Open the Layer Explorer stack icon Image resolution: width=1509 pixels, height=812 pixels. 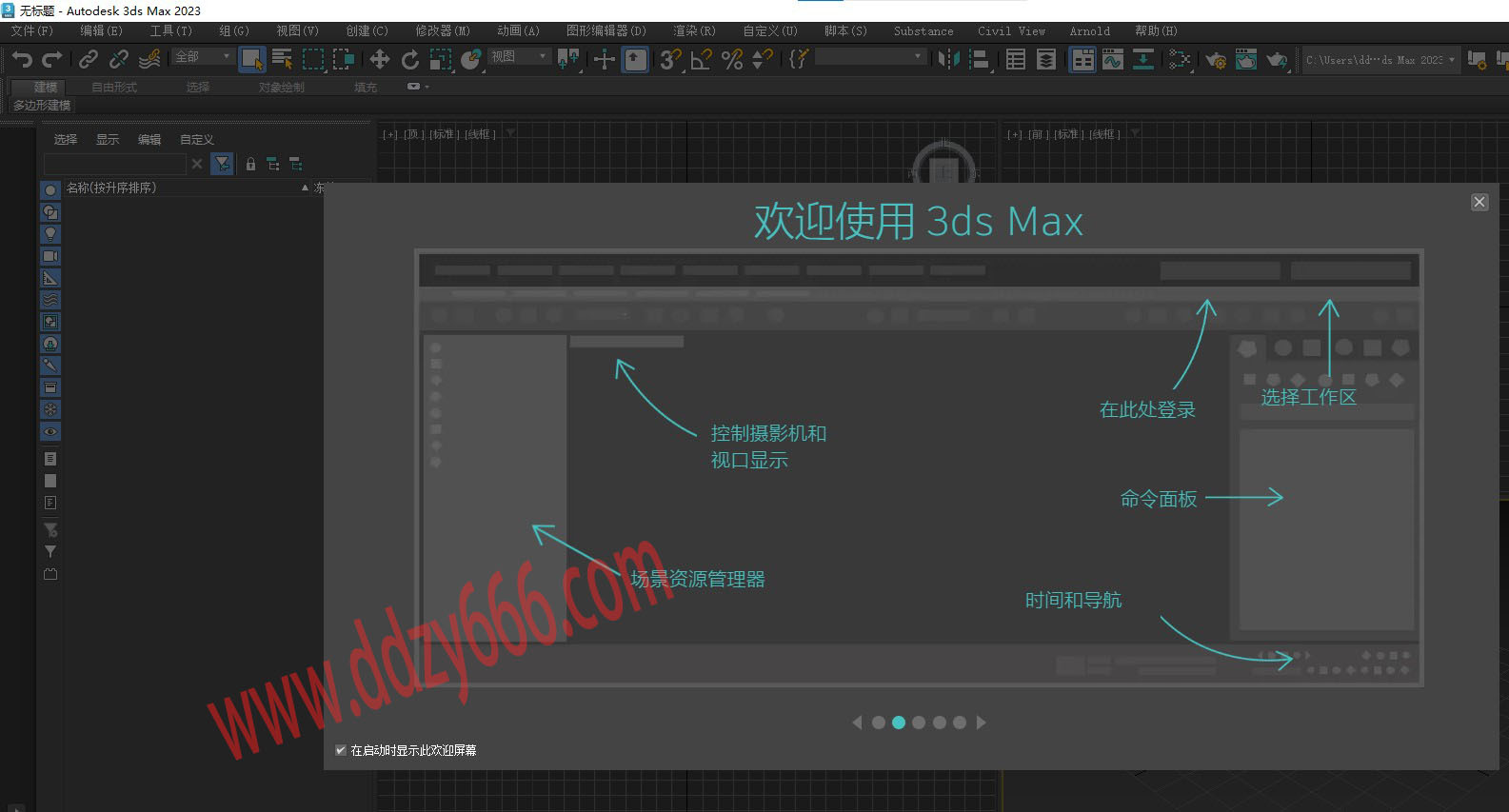coord(1046,60)
